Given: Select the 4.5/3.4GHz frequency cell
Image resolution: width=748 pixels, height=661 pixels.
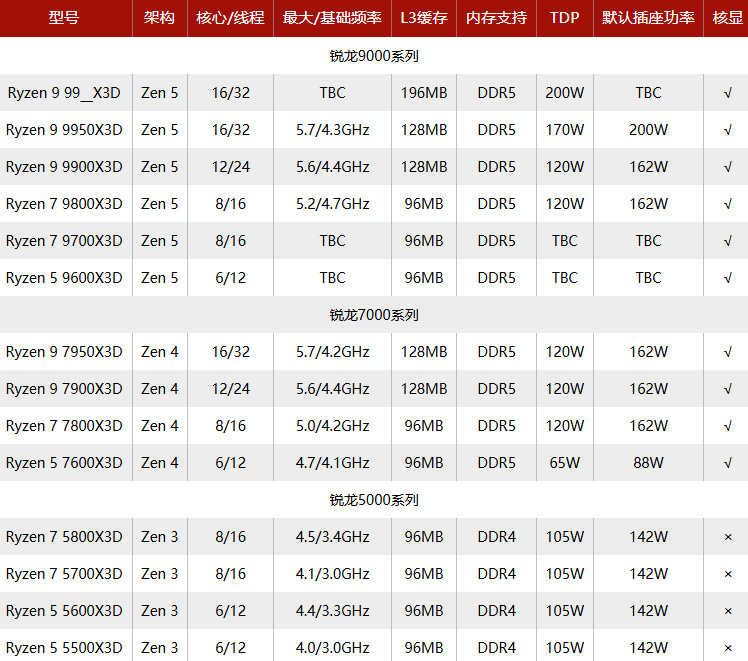Looking at the screenshot, I should (x=332, y=537).
